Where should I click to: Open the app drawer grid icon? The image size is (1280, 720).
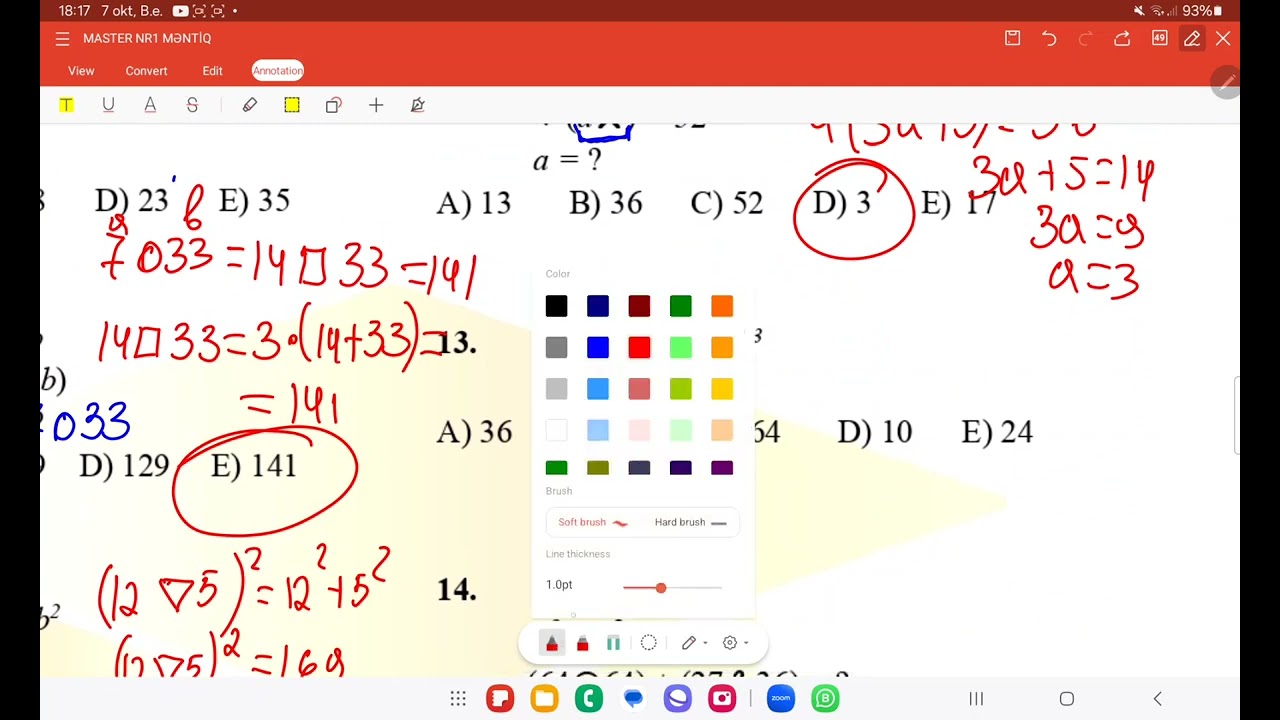click(x=458, y=699)
